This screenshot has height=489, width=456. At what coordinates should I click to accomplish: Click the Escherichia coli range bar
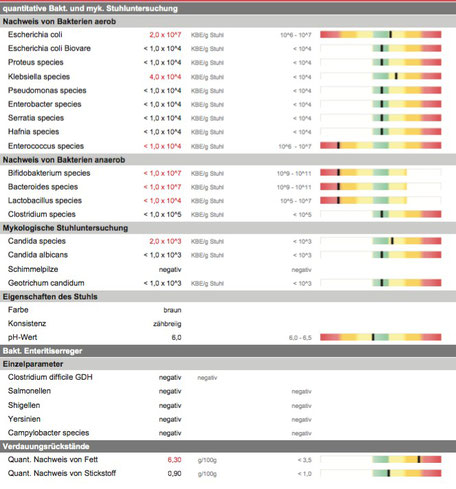click(381, 34)
